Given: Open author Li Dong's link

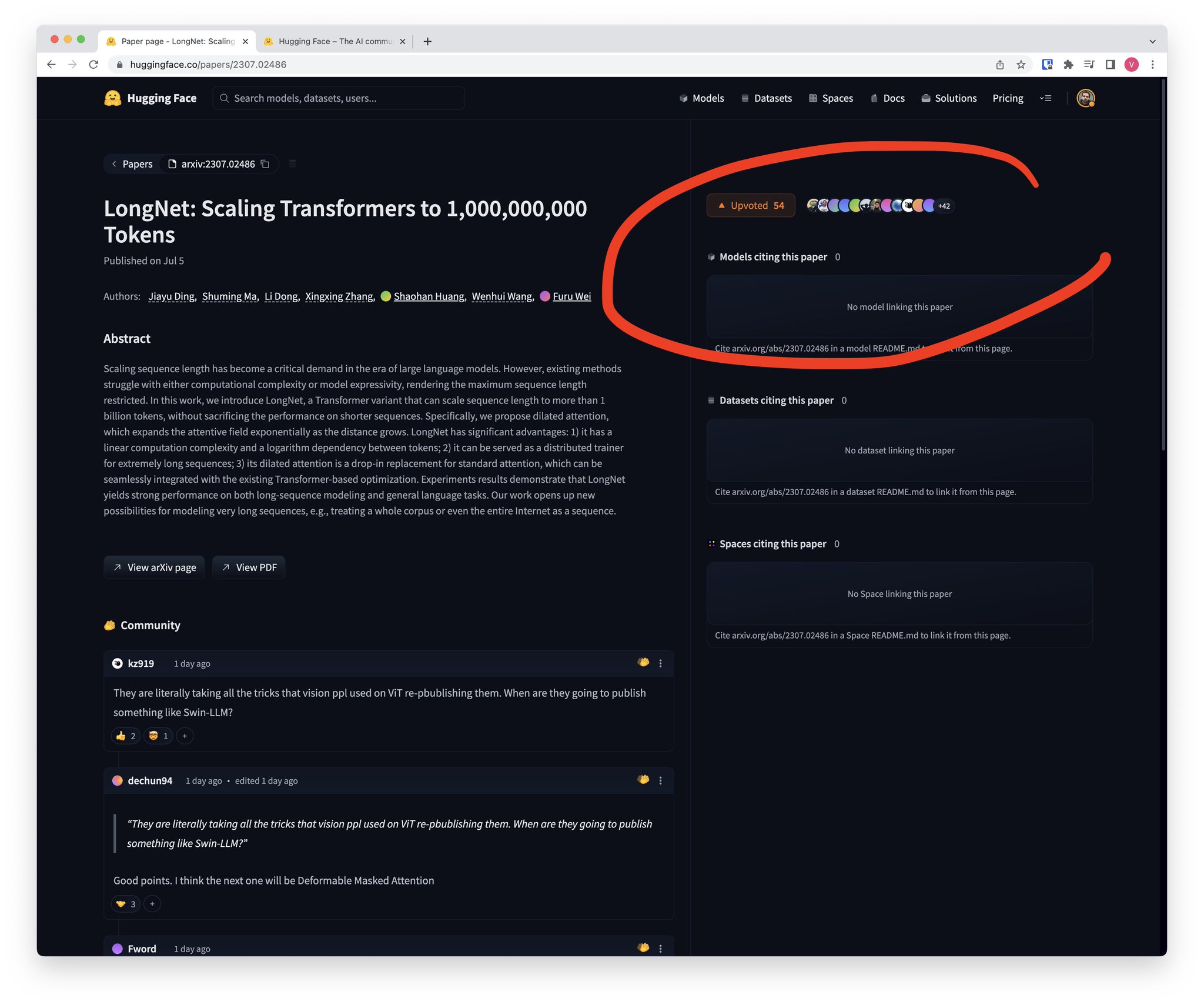Looking at the screenshot, I should [x=281, y=296].
